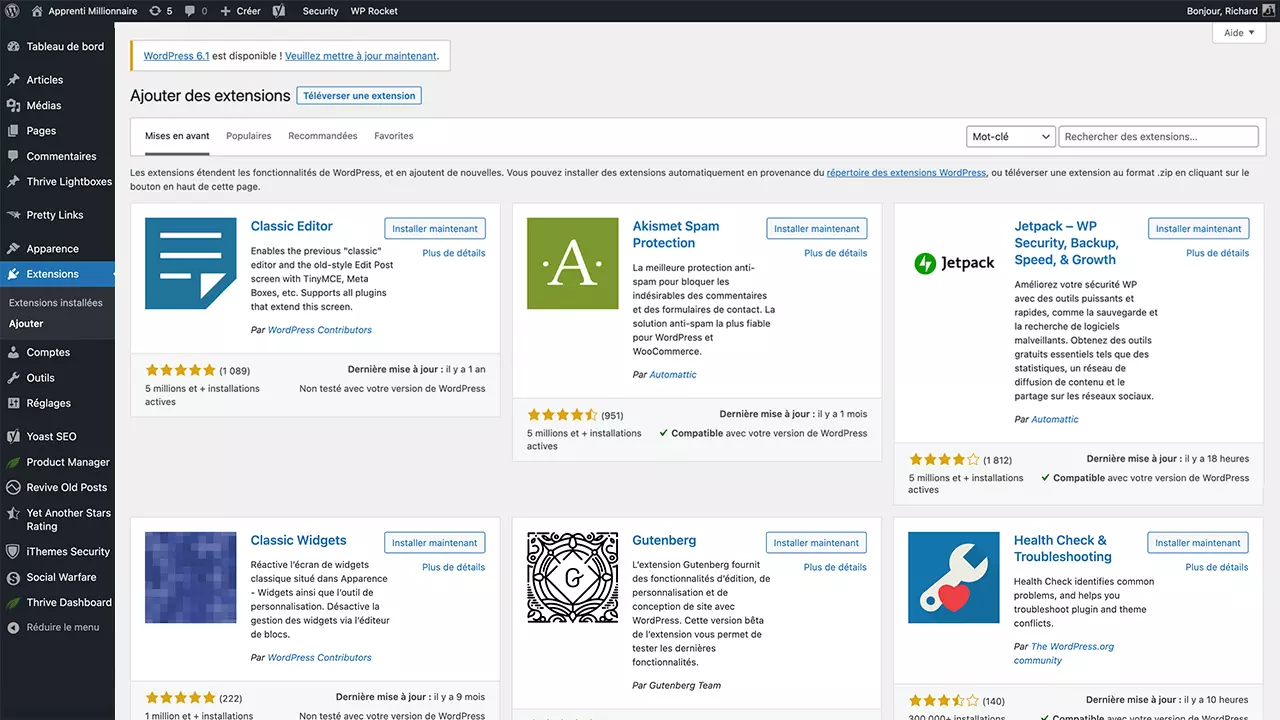The image size is (1280, 720).
Task: Click the Product Manager leaf icon
Action: coord(13,462)
